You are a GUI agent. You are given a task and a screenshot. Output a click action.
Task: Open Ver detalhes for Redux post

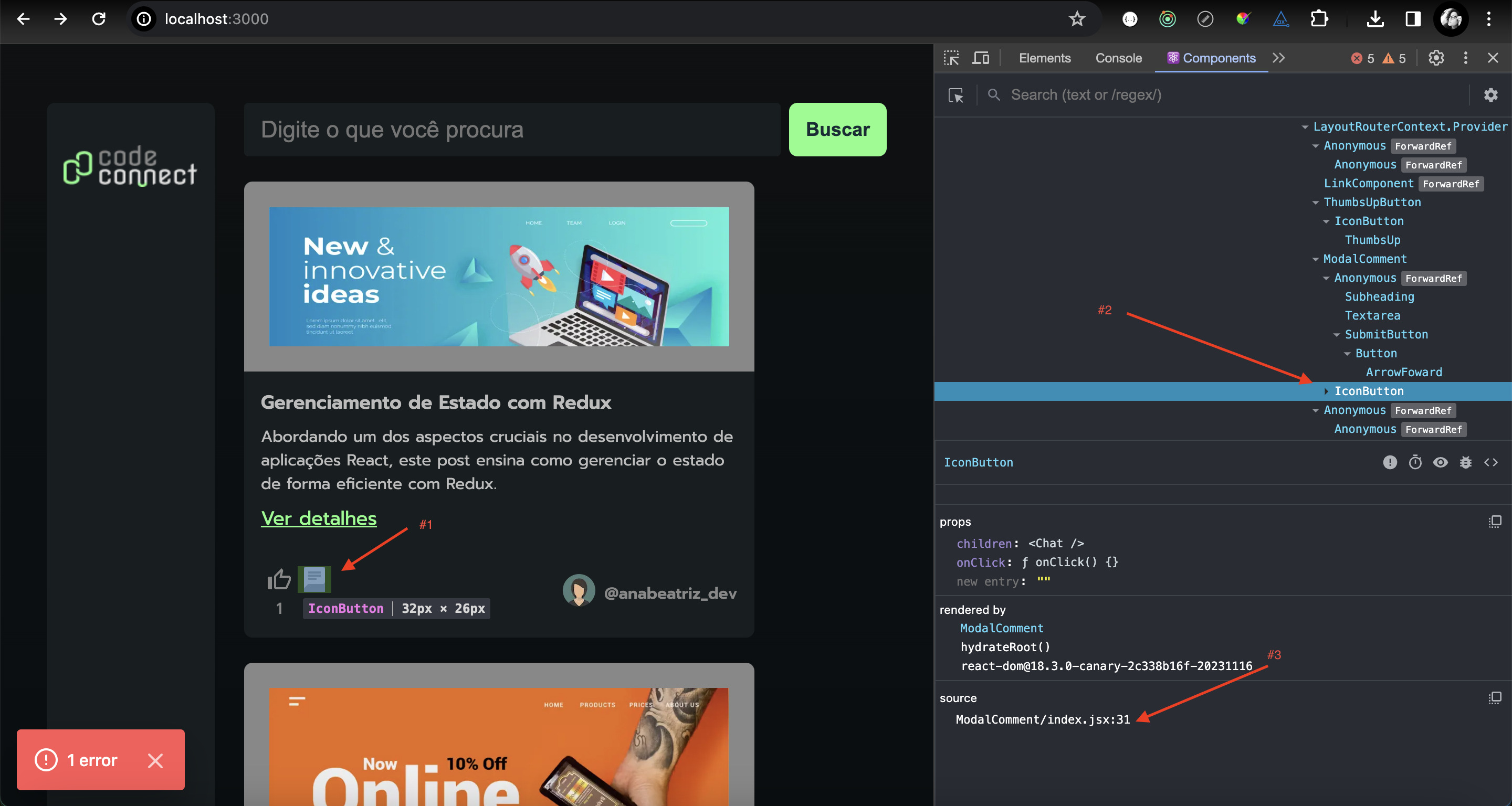(x=319, y=518)
